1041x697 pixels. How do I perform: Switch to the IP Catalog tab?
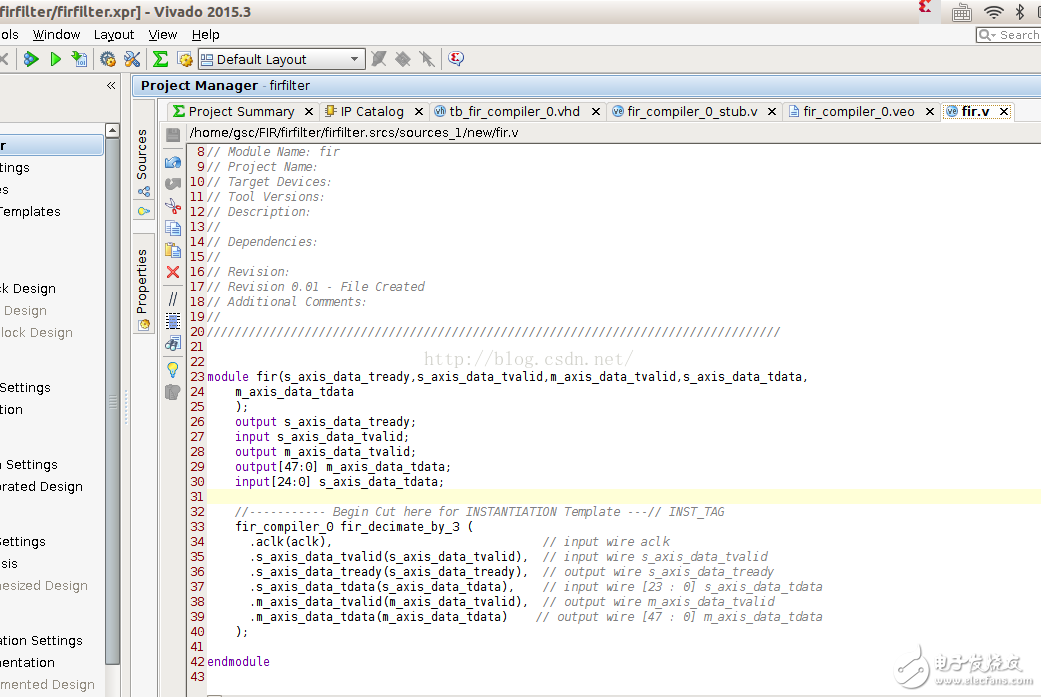tap(371, 111)
